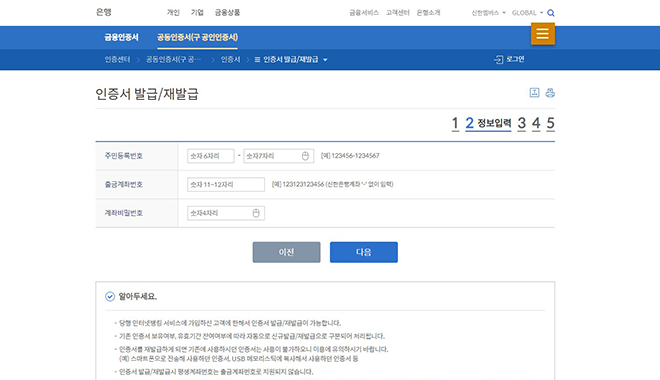The image size is (660, 380).
Task: Click the 다음 button
Action: [x=364, y=252]
